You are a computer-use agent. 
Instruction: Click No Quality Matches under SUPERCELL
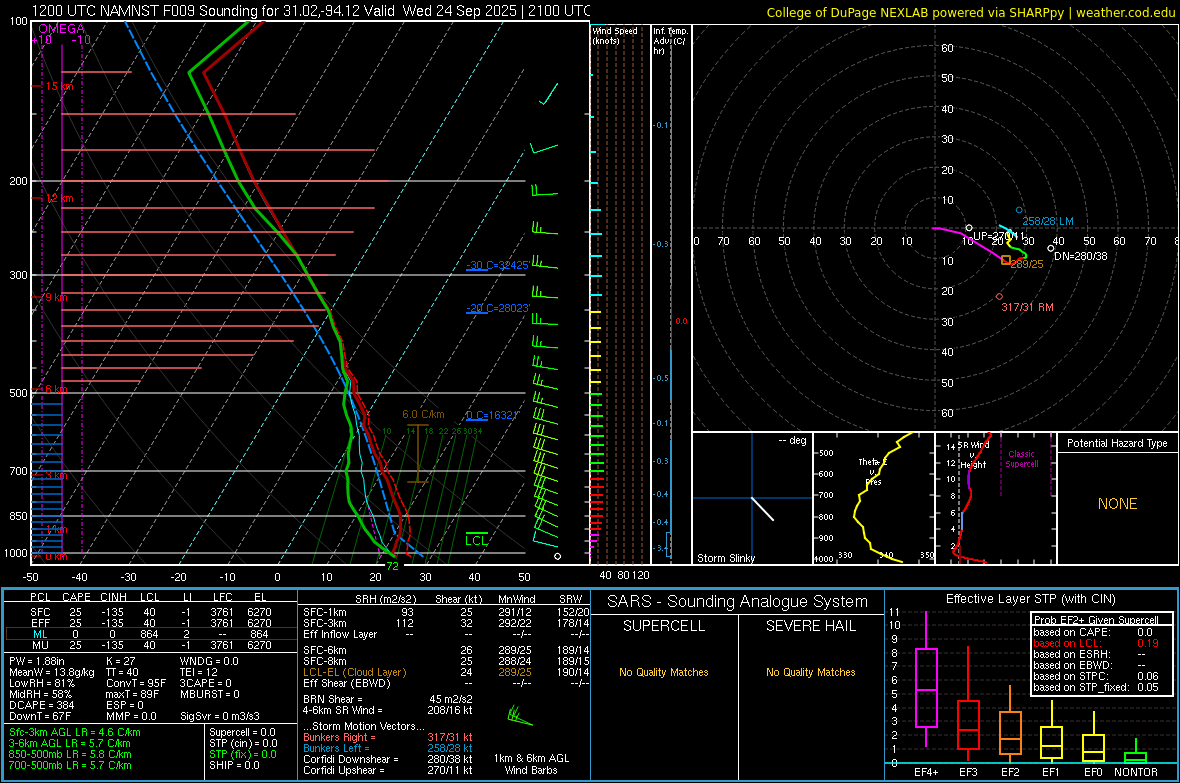point(664,672)
